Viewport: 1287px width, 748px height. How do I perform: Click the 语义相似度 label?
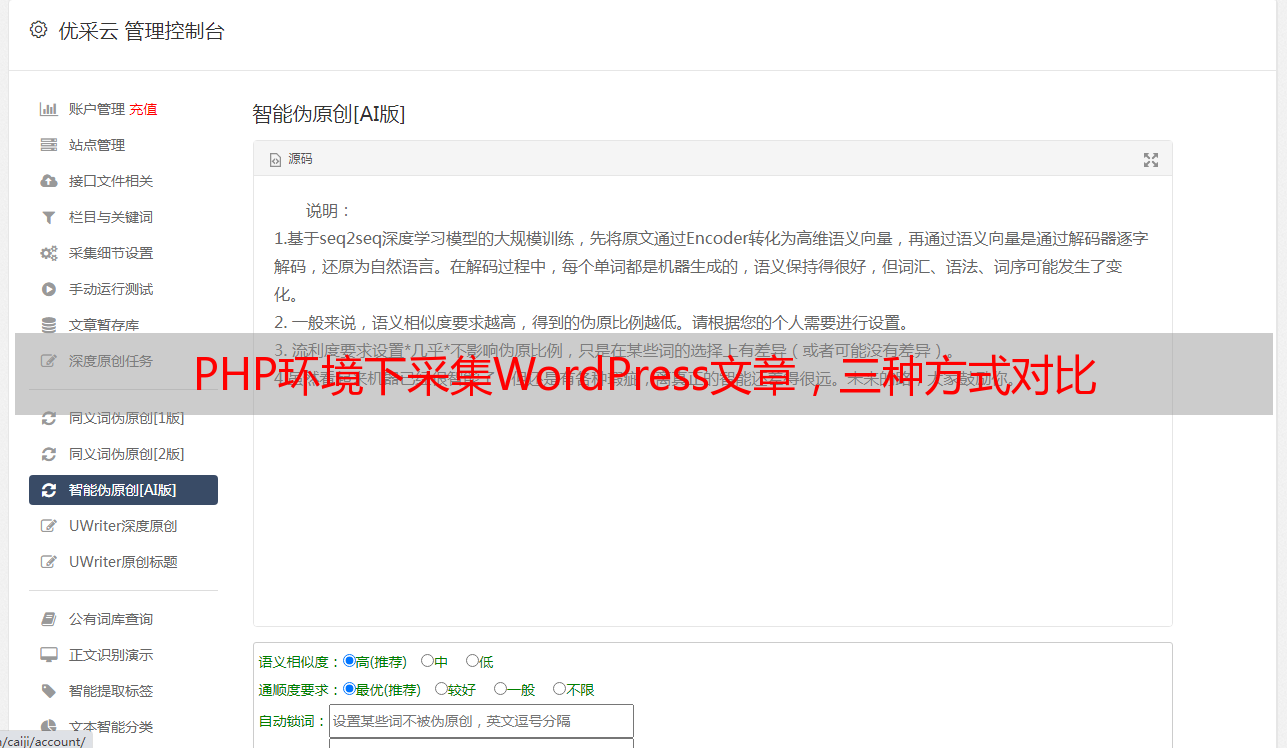click(300, 662)
